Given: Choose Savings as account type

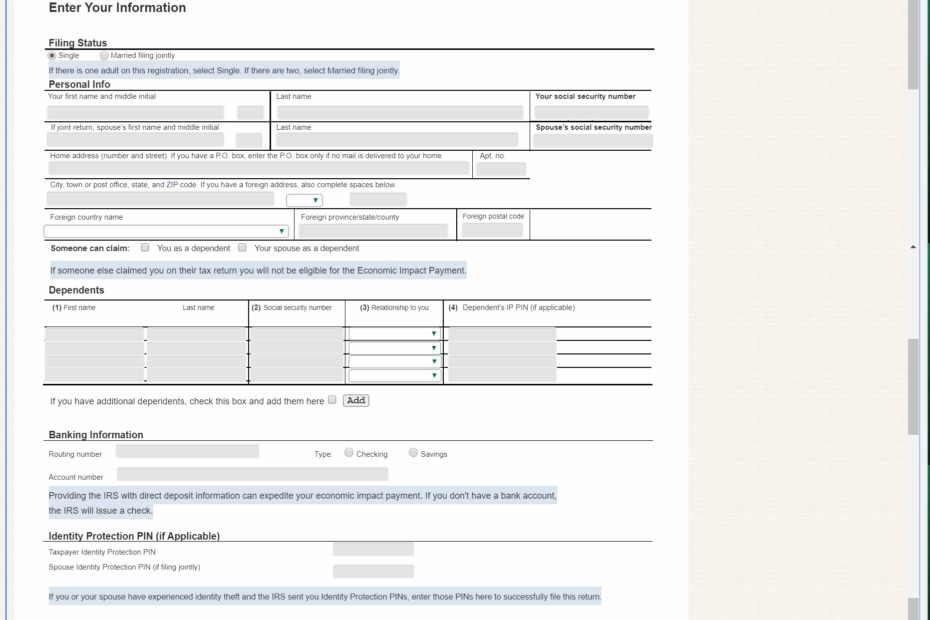Looking at the screenshot, I should [412, 453].
